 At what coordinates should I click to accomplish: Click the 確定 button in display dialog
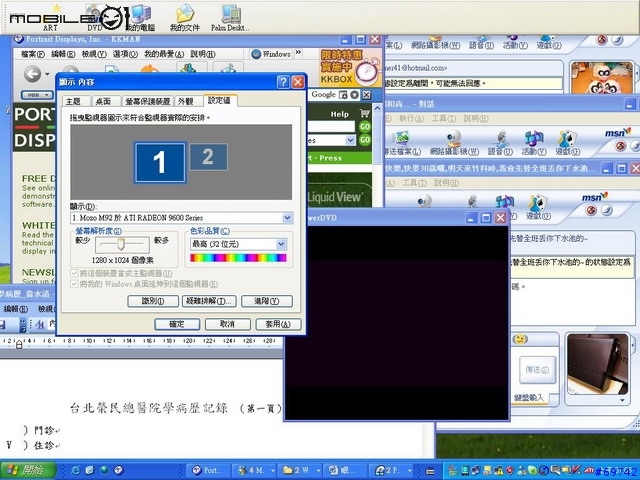coord(177,324)
